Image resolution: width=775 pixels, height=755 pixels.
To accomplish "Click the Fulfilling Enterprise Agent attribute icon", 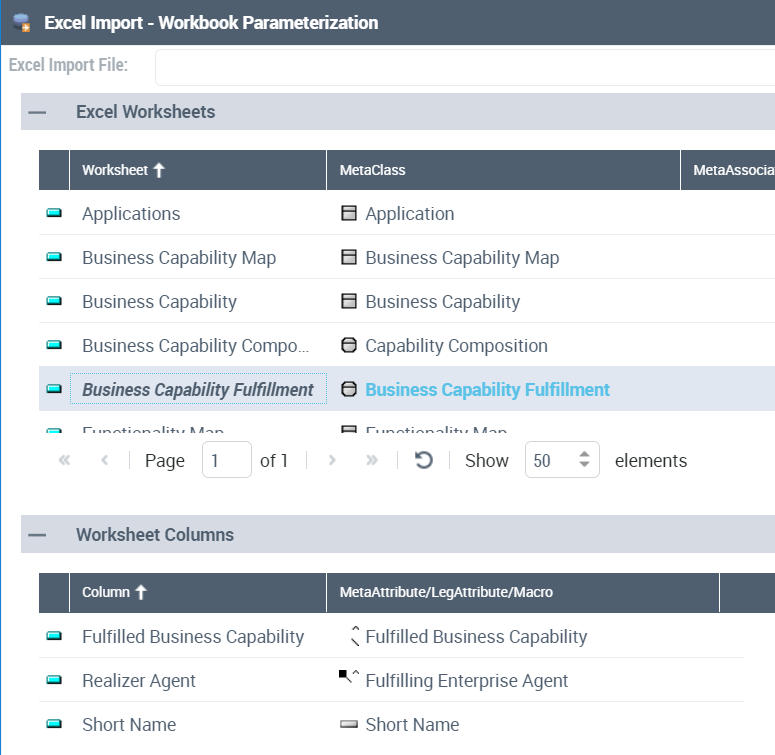I will 349,679.
